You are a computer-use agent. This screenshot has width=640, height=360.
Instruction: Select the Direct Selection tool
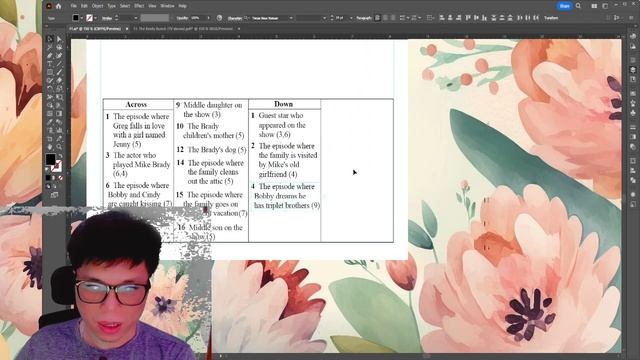coord(59,39)
